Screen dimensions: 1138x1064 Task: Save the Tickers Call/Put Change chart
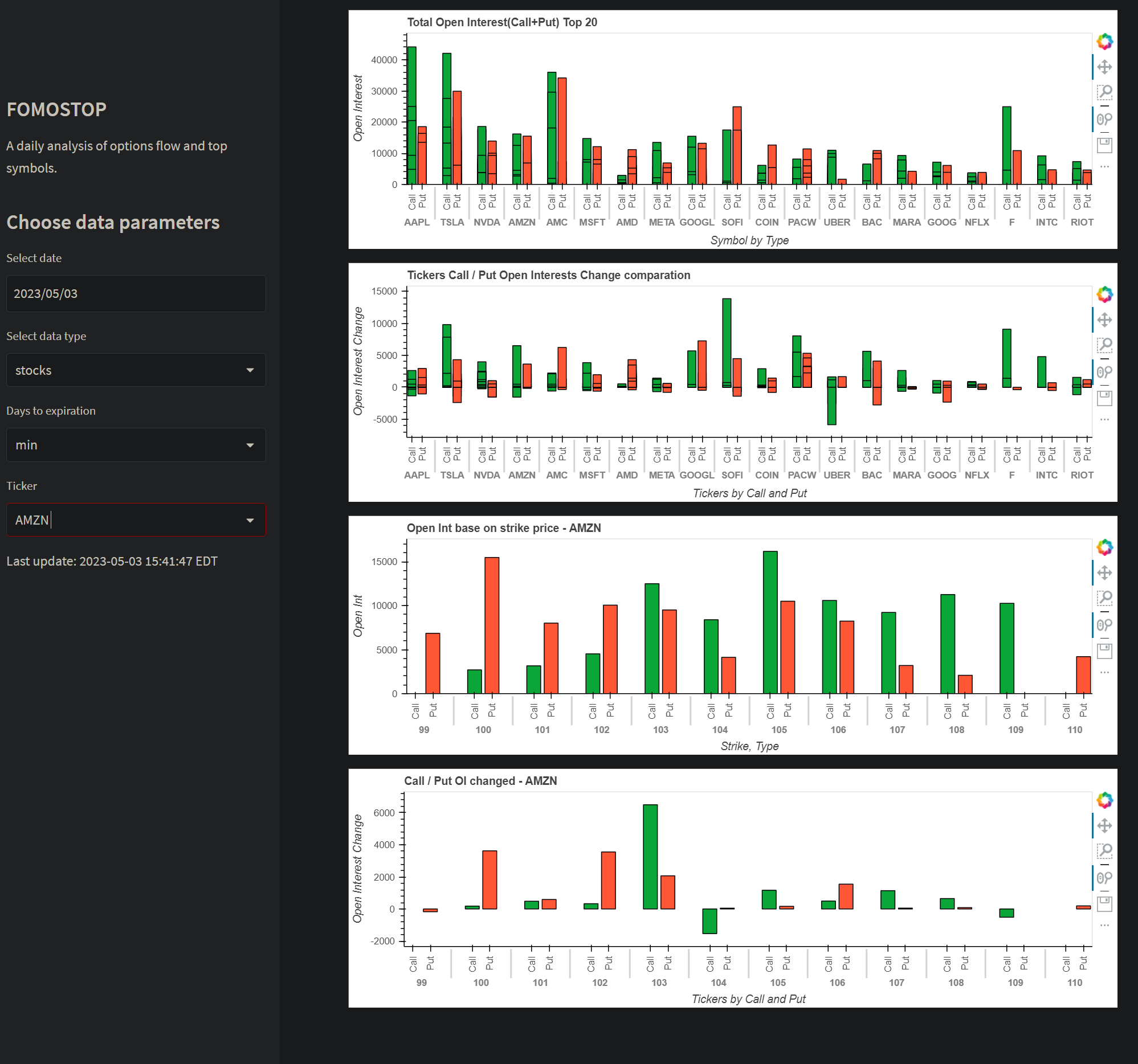(x=1104, y=398)
